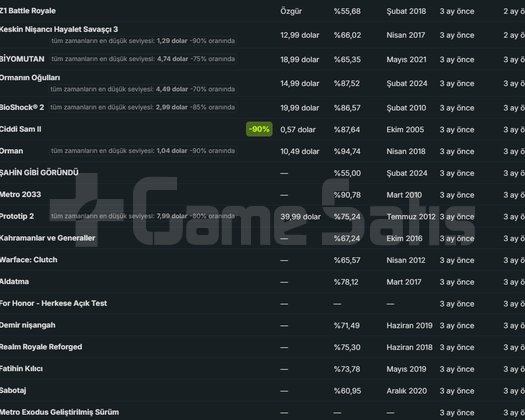This screenshot has width=525, height=420.
Task: Click the Keskin Nişancı Hayalet Savaşçı 3 title
Action: click(x=59, y=29)
